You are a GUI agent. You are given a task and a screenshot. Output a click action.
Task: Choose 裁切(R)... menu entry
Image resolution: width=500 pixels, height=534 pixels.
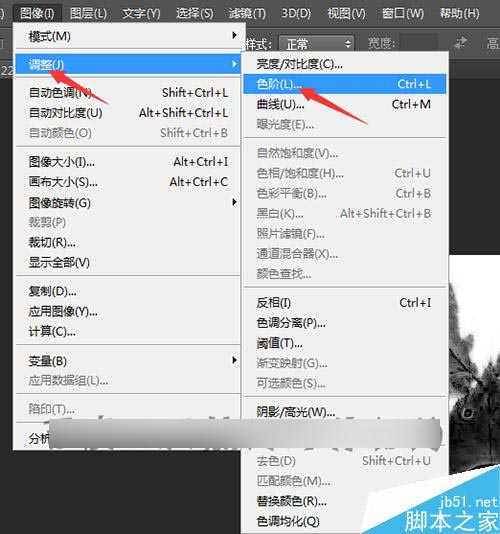click(x=128, y=242)
